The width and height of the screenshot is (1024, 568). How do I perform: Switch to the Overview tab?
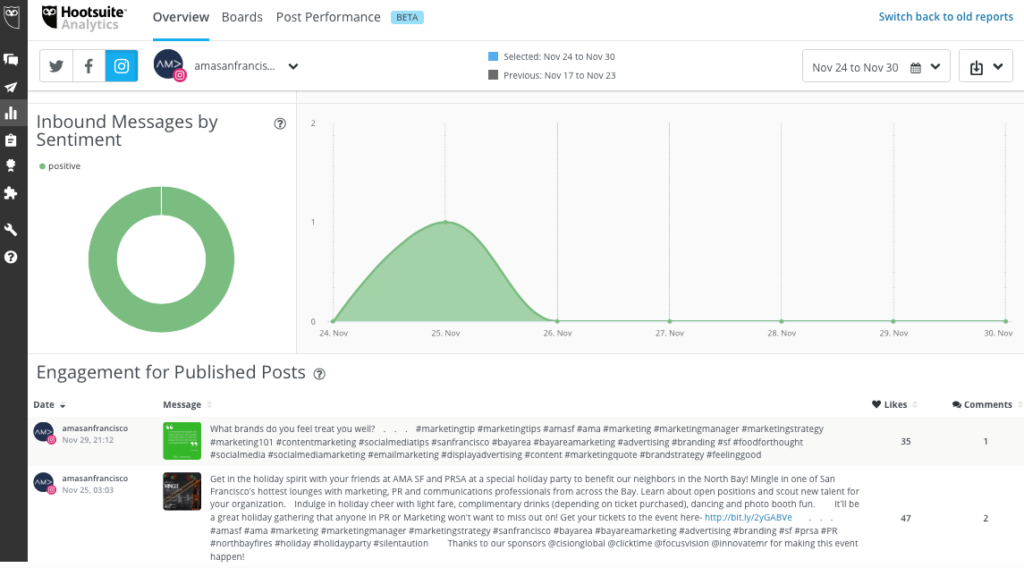point(181,17)
